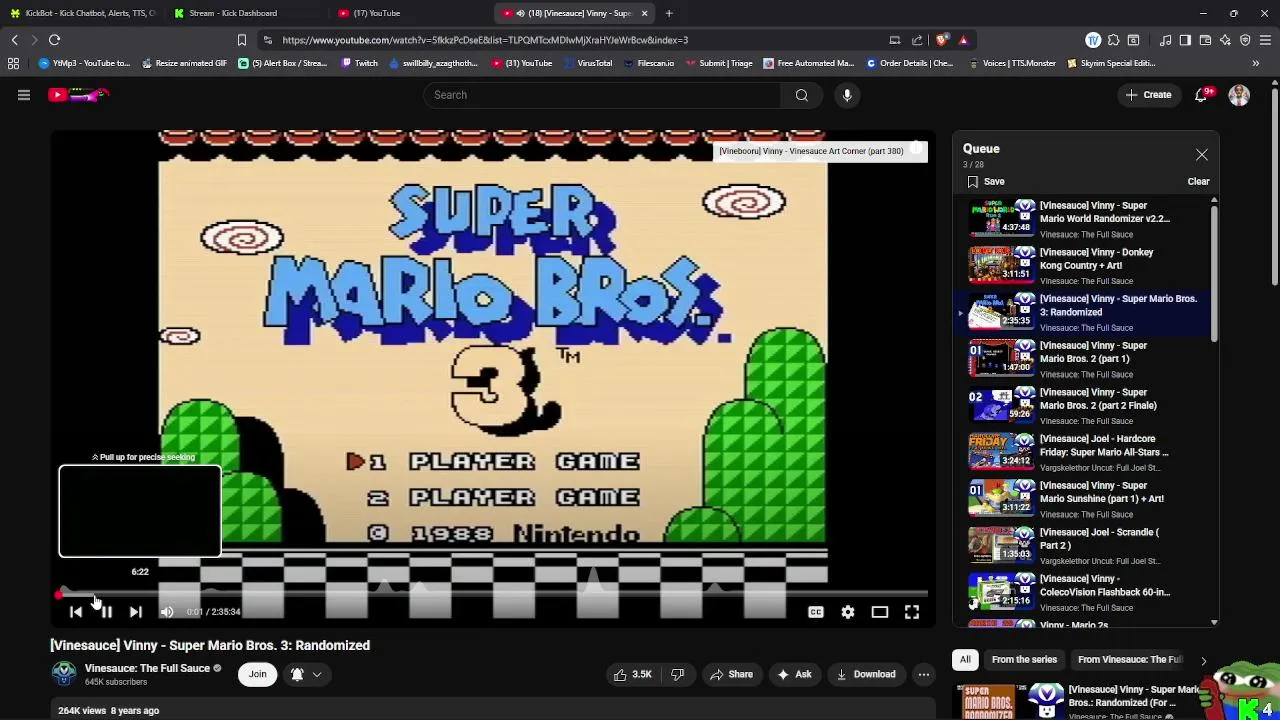
Task: Switch to theater mode
Action: 880,612
